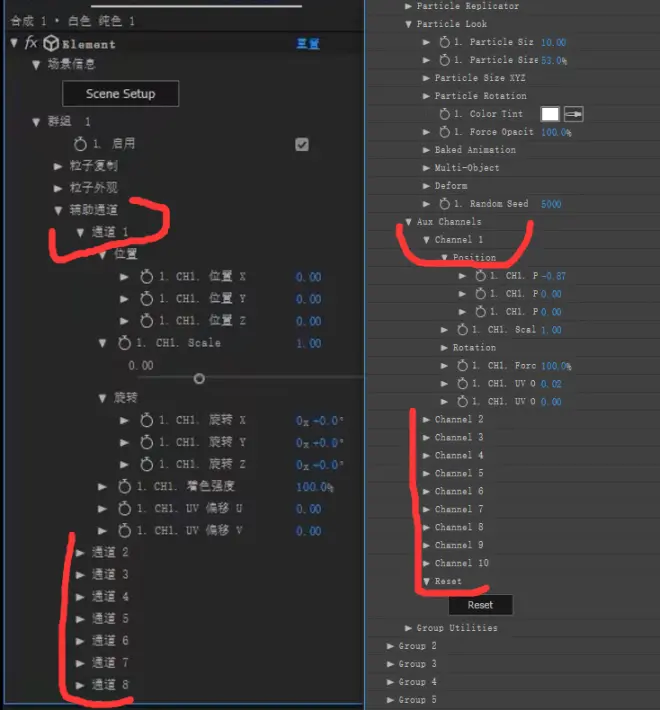
Task: Click the CH1. 旋转 X value 0x +0.0°
Action: [x=320, y=421]
